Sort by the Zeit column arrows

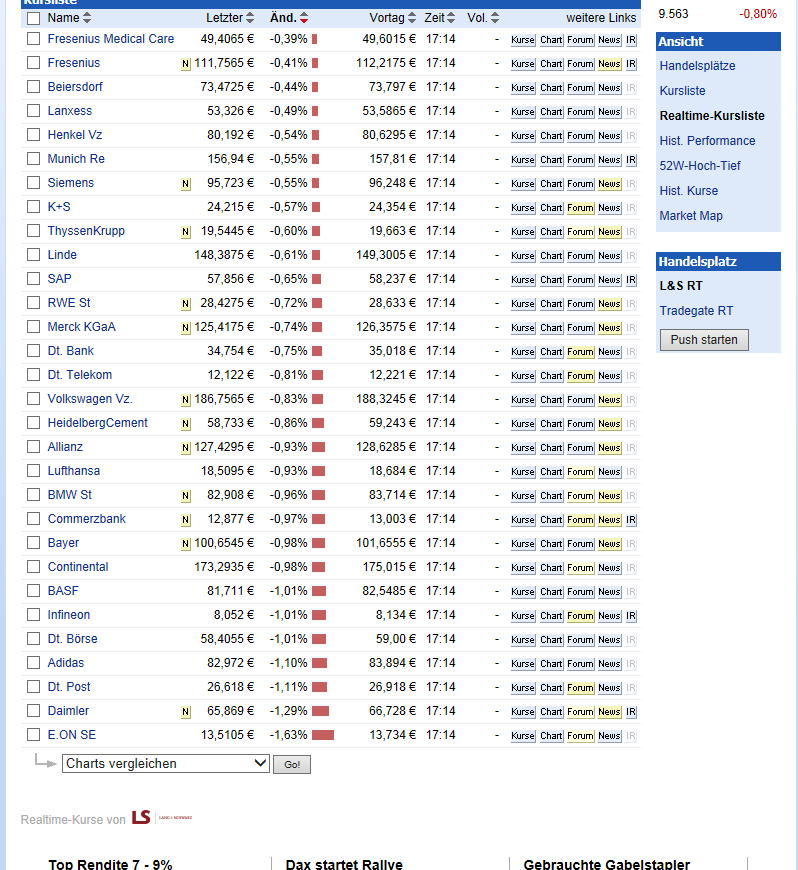pyautogui.click(x=451, y=18)
